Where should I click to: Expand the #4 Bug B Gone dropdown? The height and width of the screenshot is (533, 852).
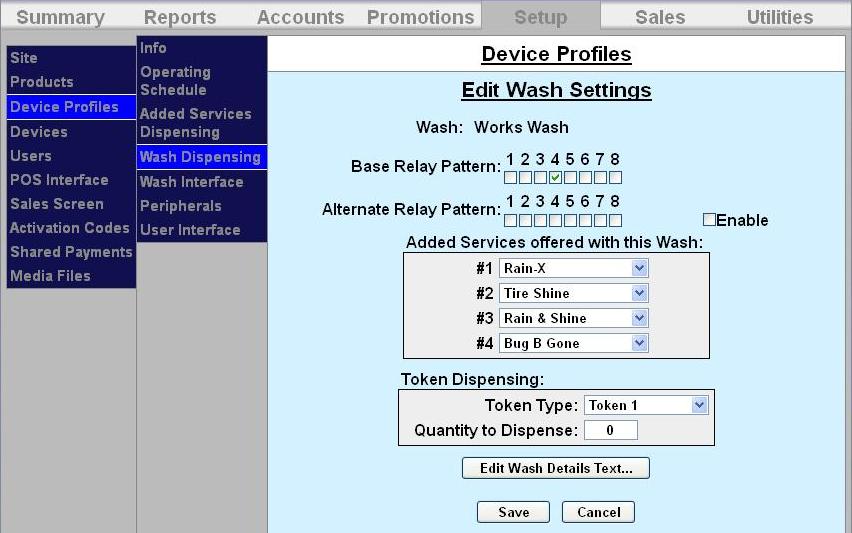[574, 343]
